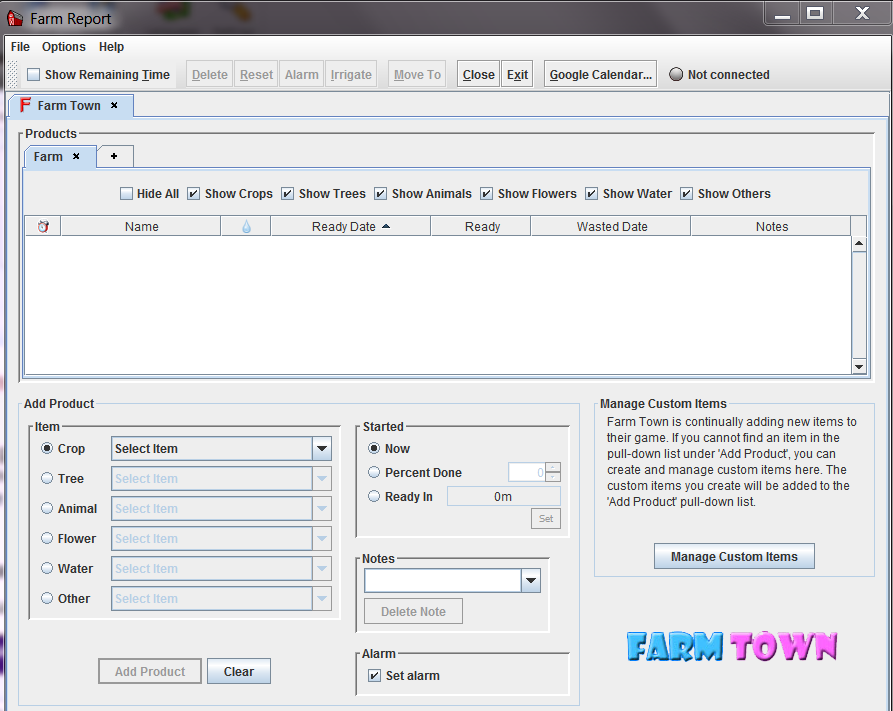Open the Help menu
893x711 pixels.
click(x=111, y=46)
